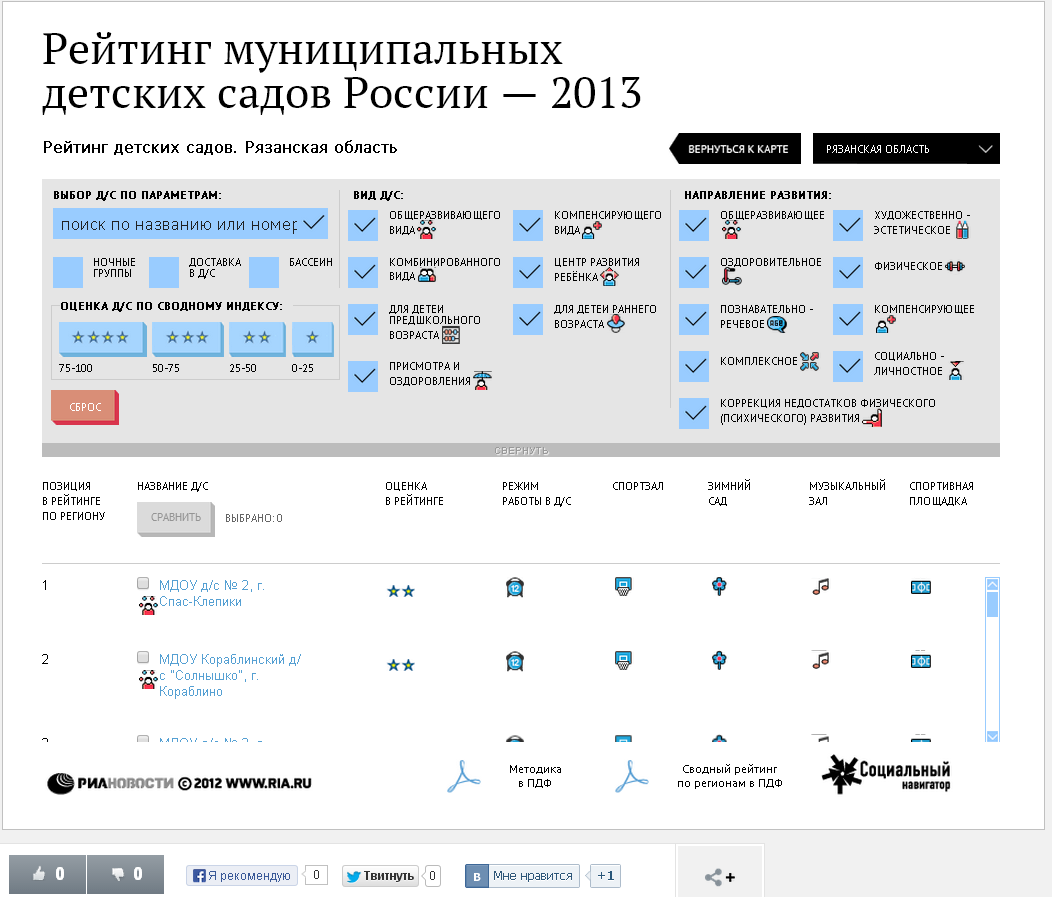Click the music note icon in row 2

pos(821,661)
